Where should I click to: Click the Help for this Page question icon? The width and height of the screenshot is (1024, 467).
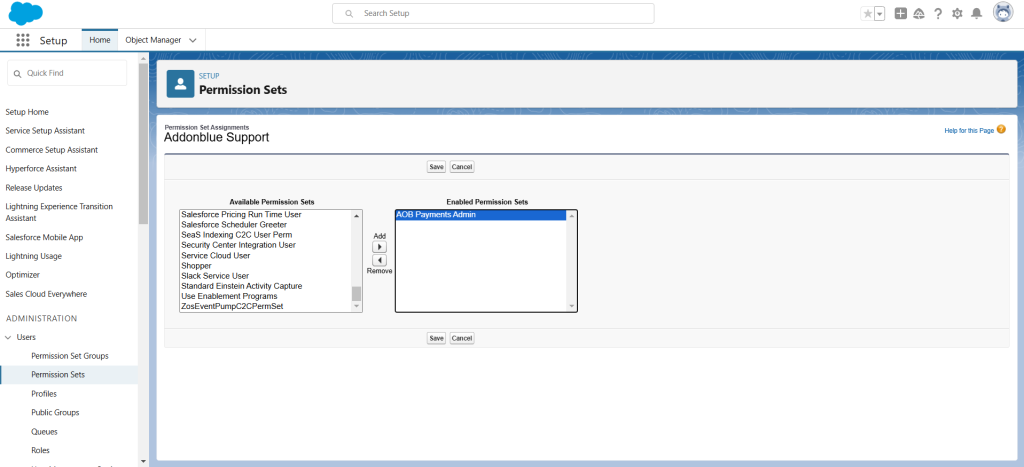coord(1001,130)
